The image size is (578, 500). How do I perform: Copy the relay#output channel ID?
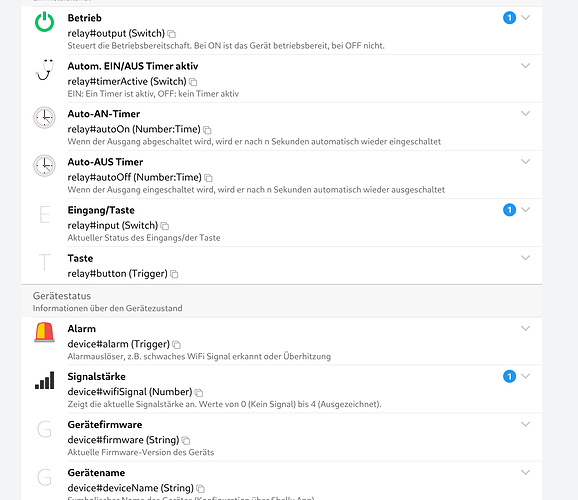click(x=171, y=34)
